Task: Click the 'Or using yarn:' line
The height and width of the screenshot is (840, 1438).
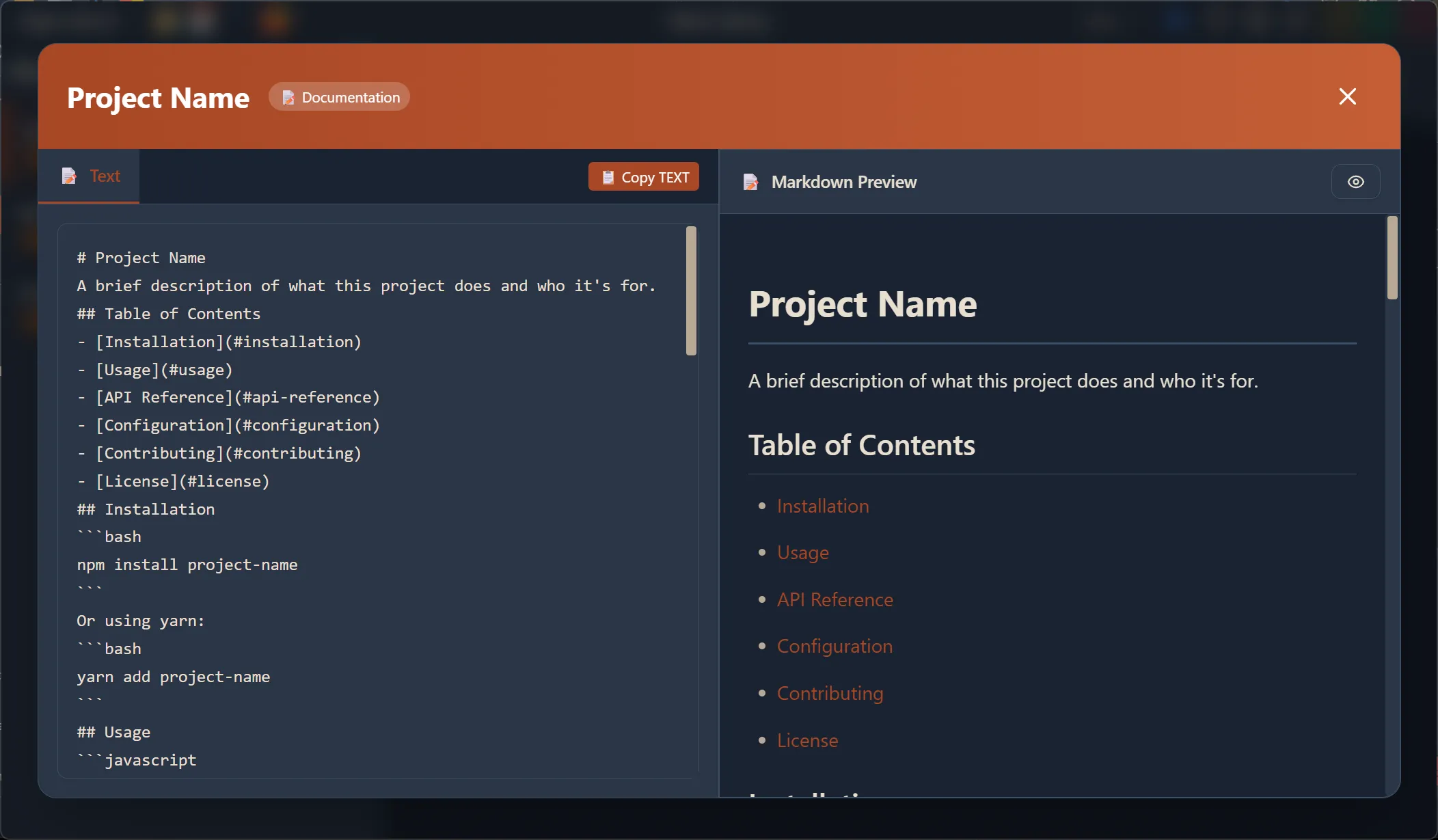Action: (141, 621)
